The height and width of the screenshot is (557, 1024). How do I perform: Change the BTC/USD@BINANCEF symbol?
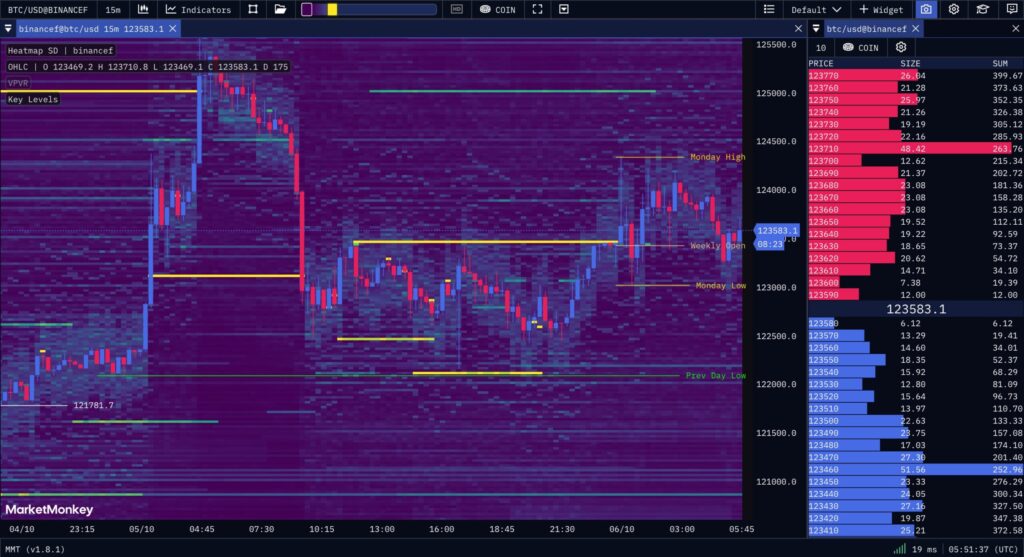[x=47, y=9]
